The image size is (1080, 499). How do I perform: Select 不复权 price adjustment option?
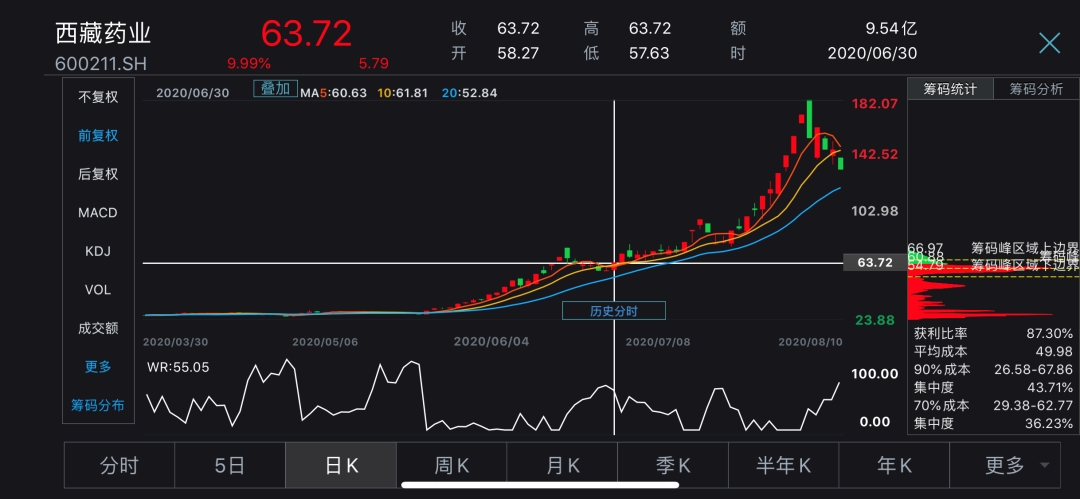(x=98, y=97)
